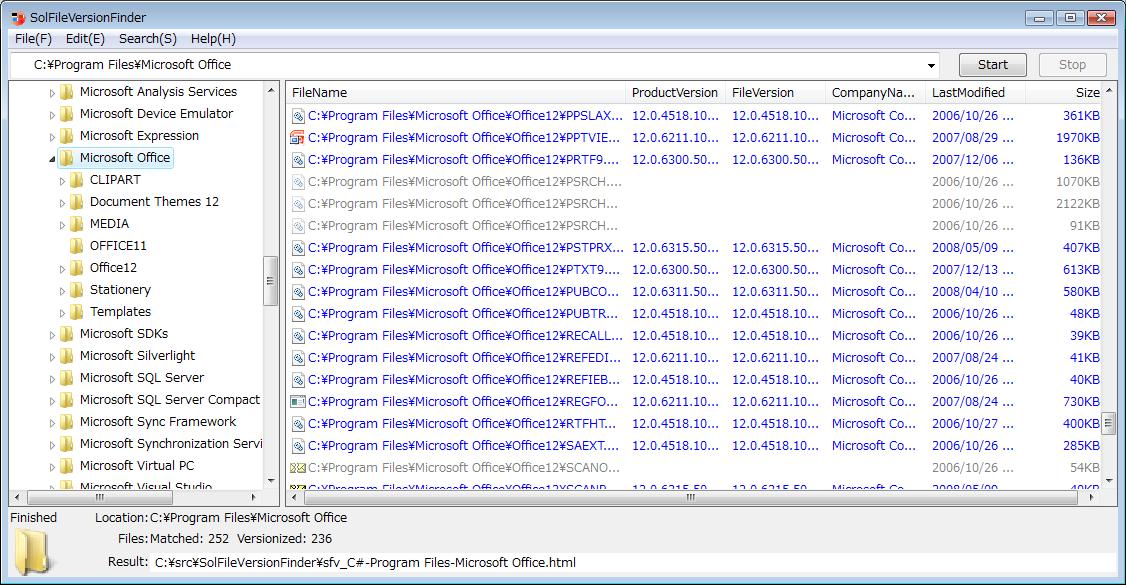Click the file list horizontal scrollbar thumb

(x=689, y=497)
